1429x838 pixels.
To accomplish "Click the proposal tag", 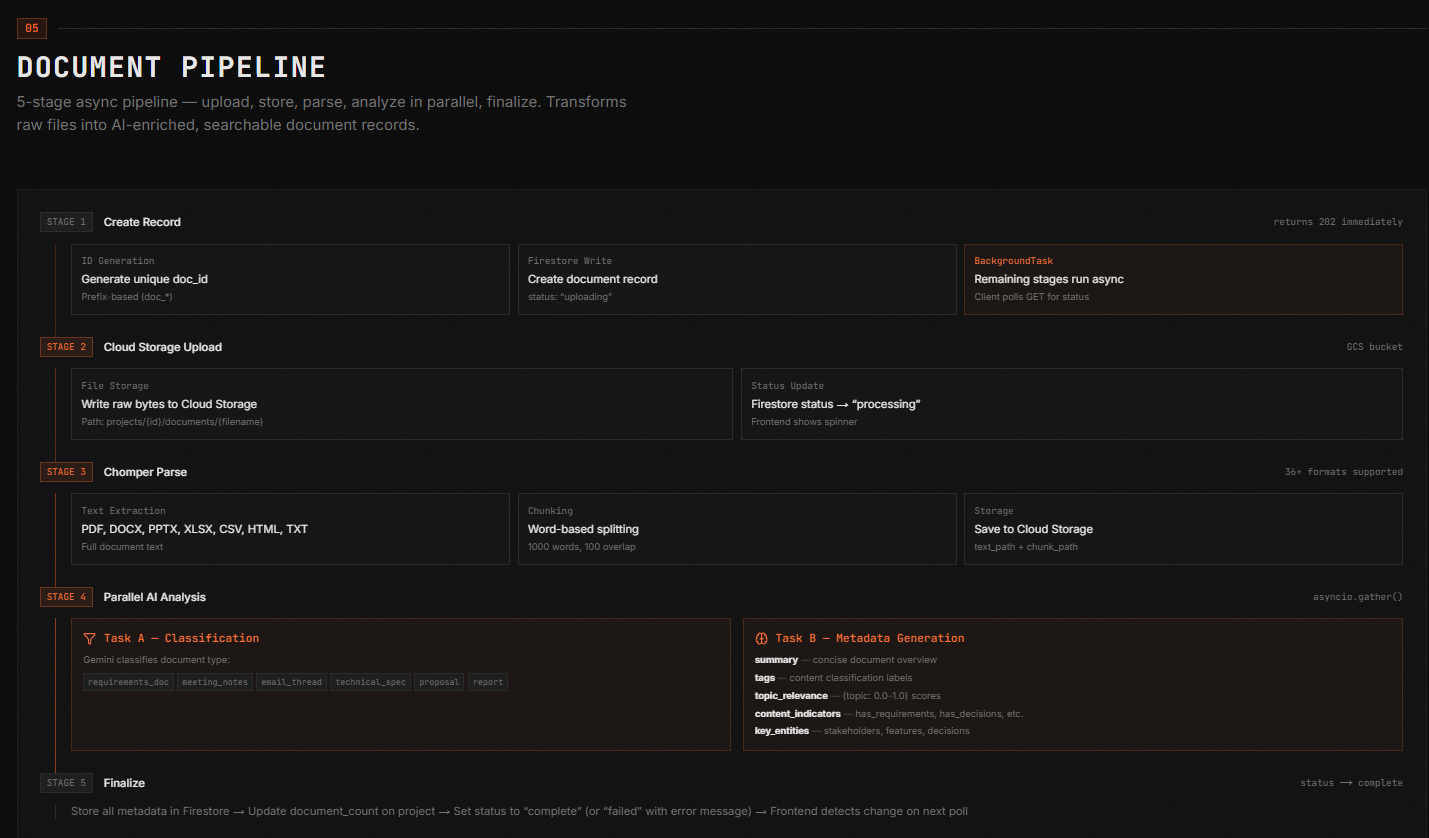I will point(439,682).
